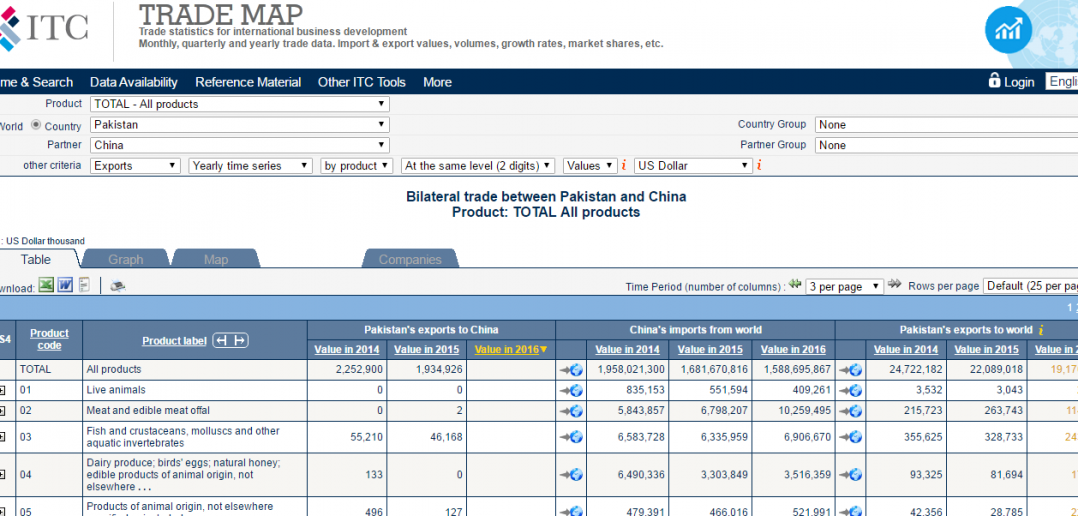This screenshot has height=516, width=1078.
Task: Select the Country radio button
Action: [36, 125]
